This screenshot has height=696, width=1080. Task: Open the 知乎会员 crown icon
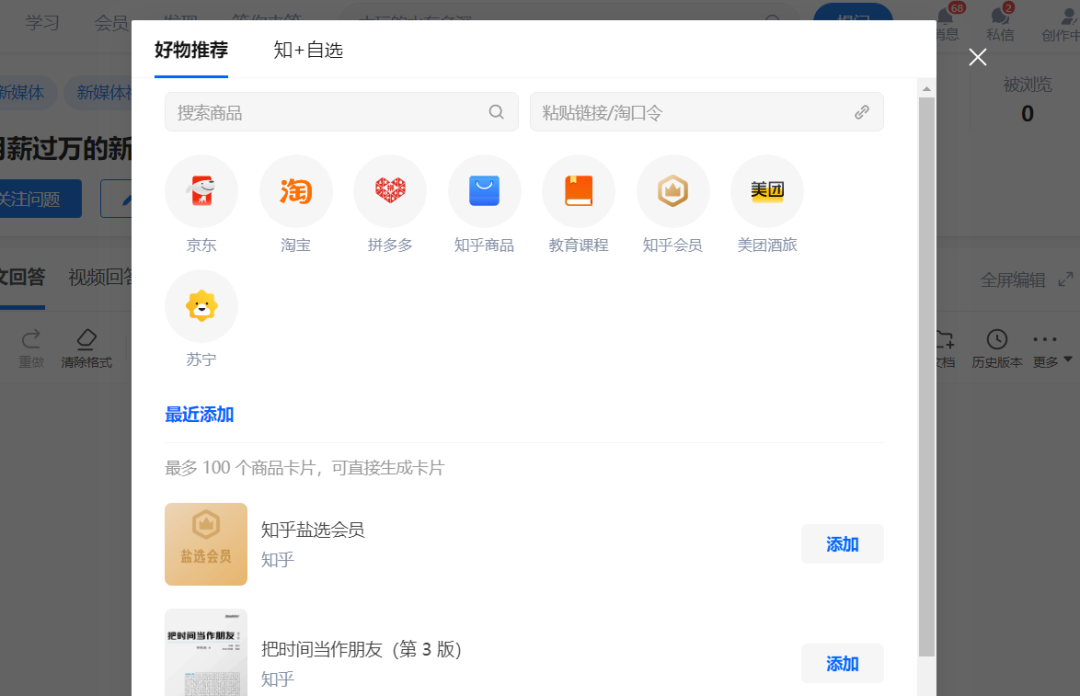tap(673, 191)
